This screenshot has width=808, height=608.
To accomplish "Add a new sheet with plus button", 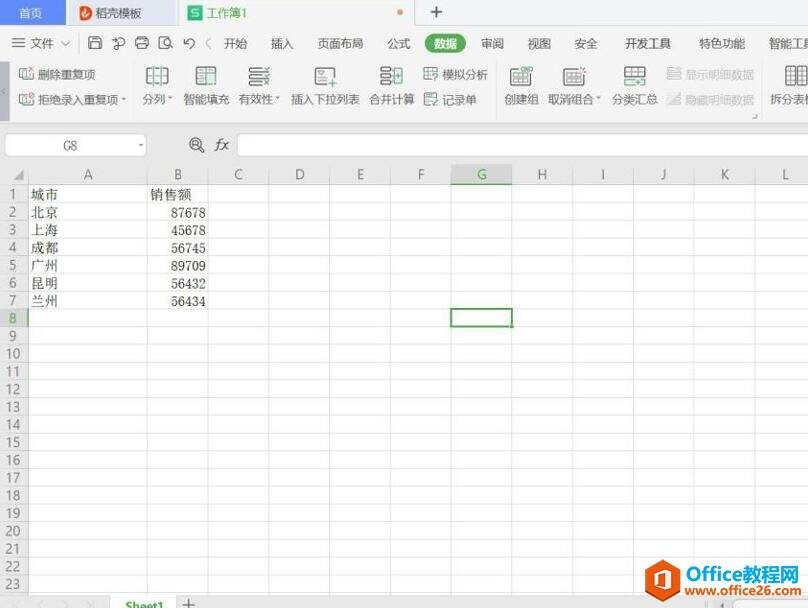I will click(189, 603).
